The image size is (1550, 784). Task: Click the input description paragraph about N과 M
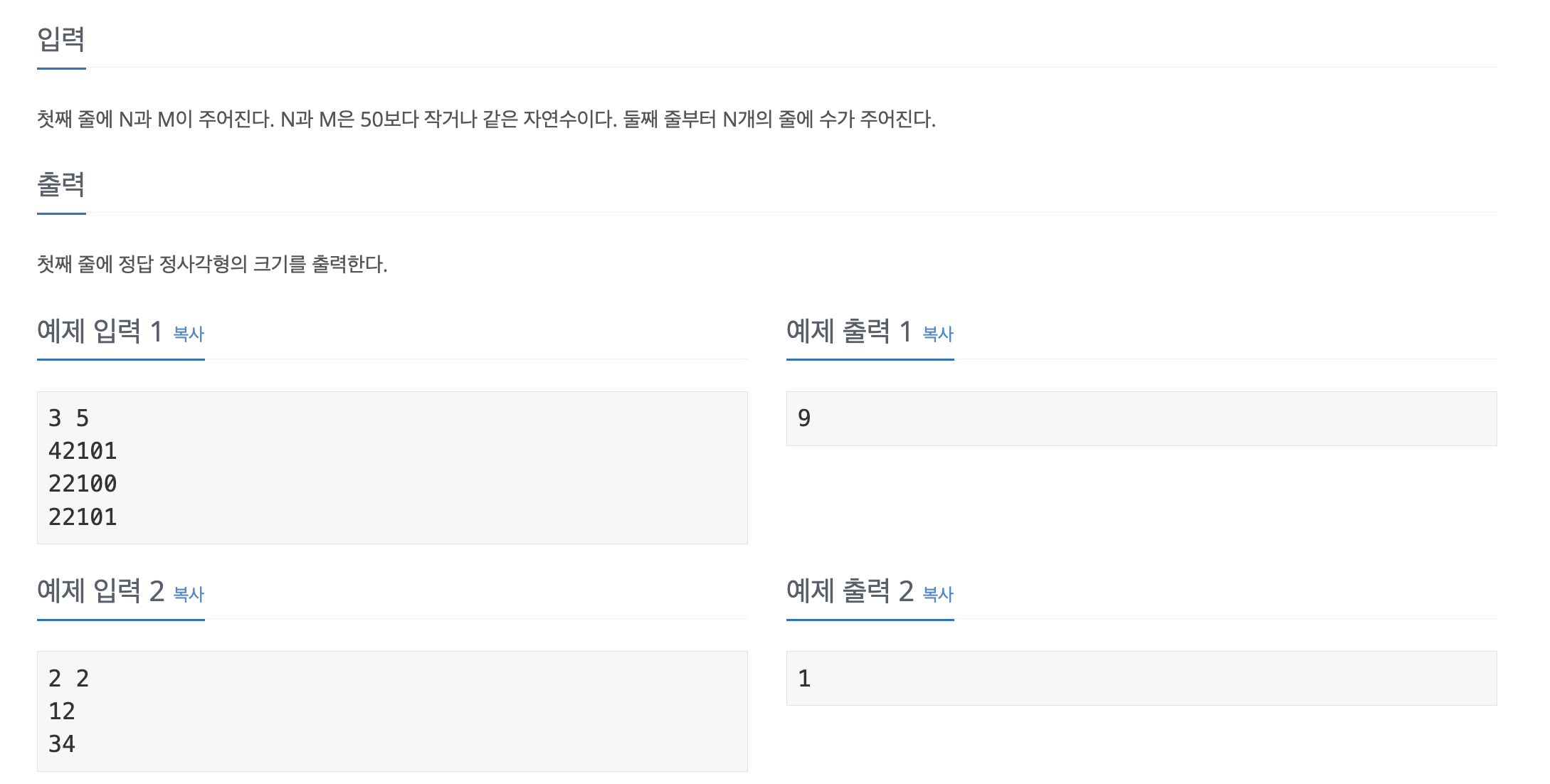coord(486,119)
